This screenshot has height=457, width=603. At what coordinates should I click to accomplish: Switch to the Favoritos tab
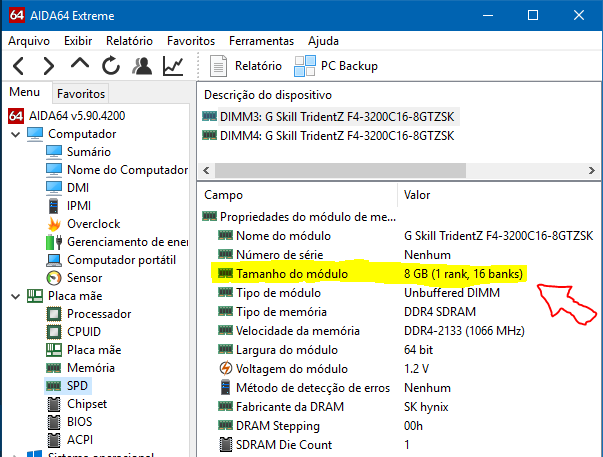click(x=81, y=93)
